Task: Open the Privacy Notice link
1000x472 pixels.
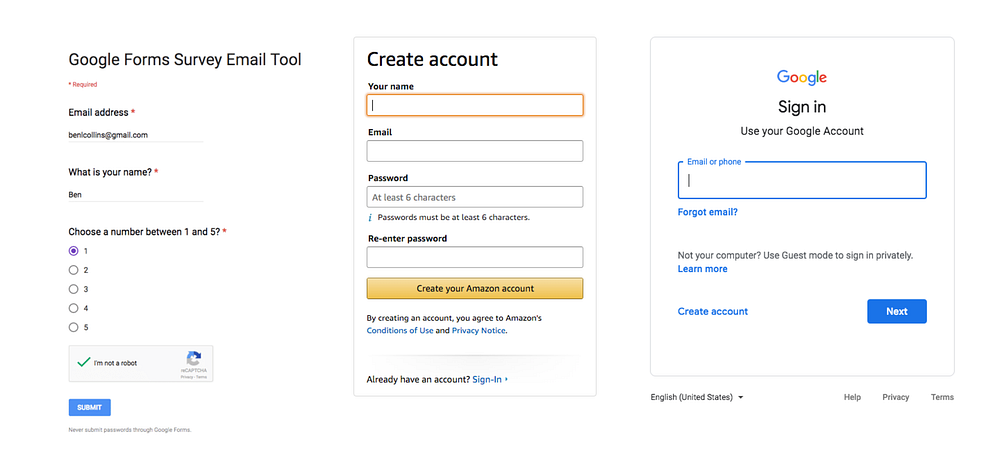Action: 478,331
